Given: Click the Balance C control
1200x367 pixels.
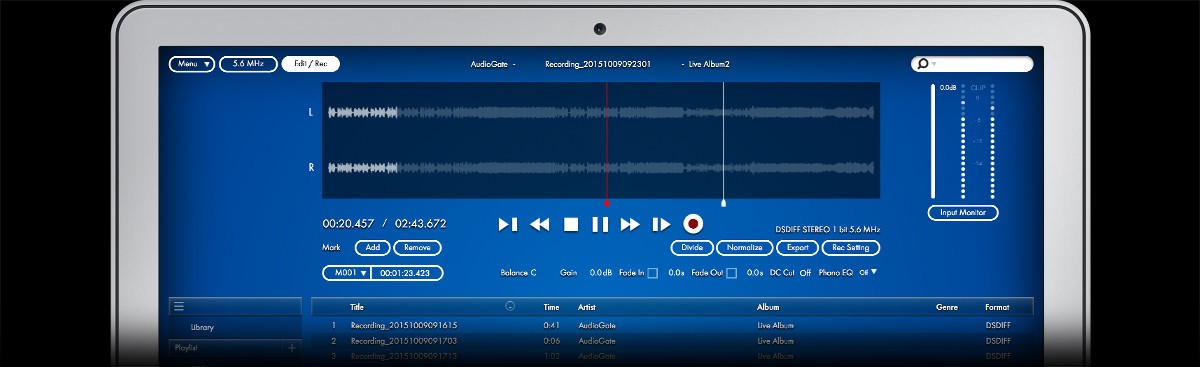Looking at the screenshot, I should tap(518, 272).
